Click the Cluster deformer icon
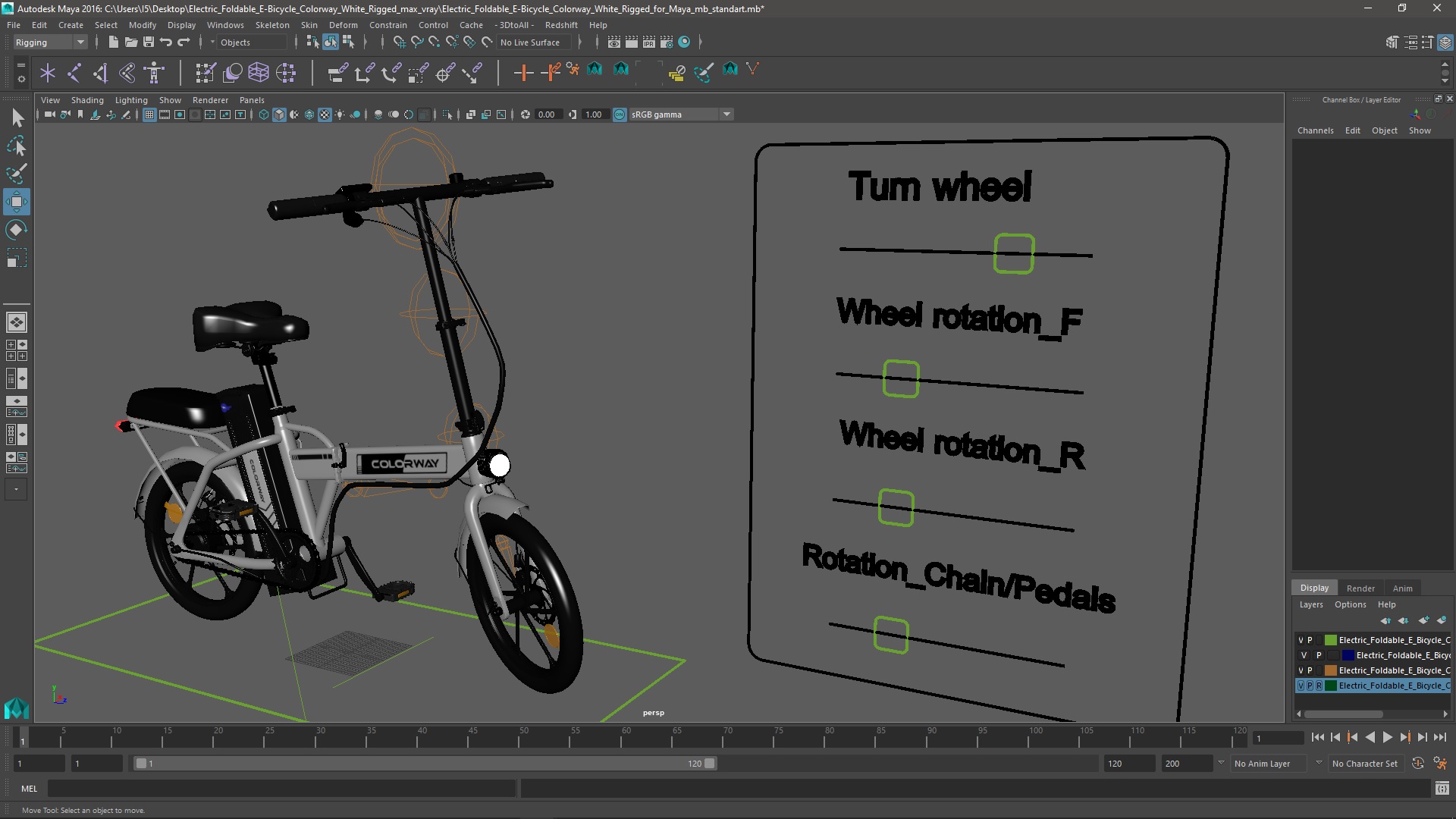Screen dimensions: 1456x819 286,73
